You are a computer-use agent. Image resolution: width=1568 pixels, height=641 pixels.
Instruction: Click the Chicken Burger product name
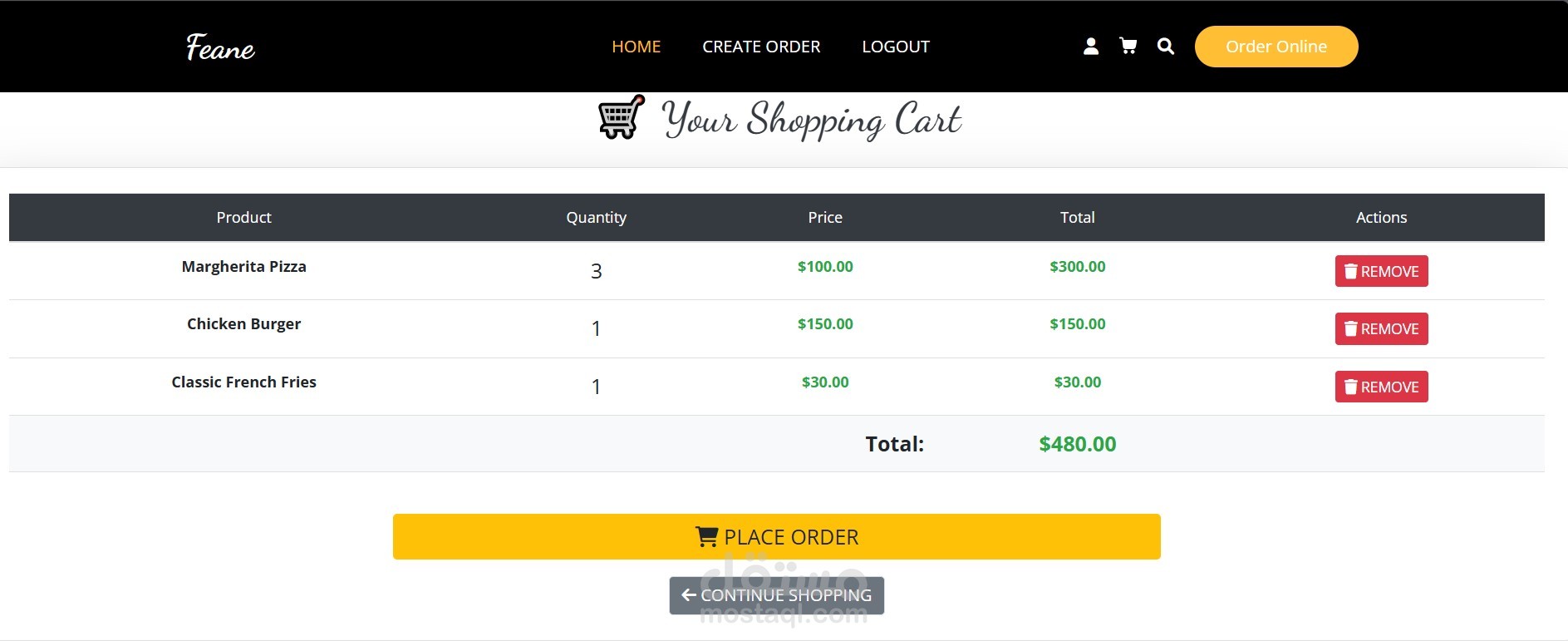244,324
